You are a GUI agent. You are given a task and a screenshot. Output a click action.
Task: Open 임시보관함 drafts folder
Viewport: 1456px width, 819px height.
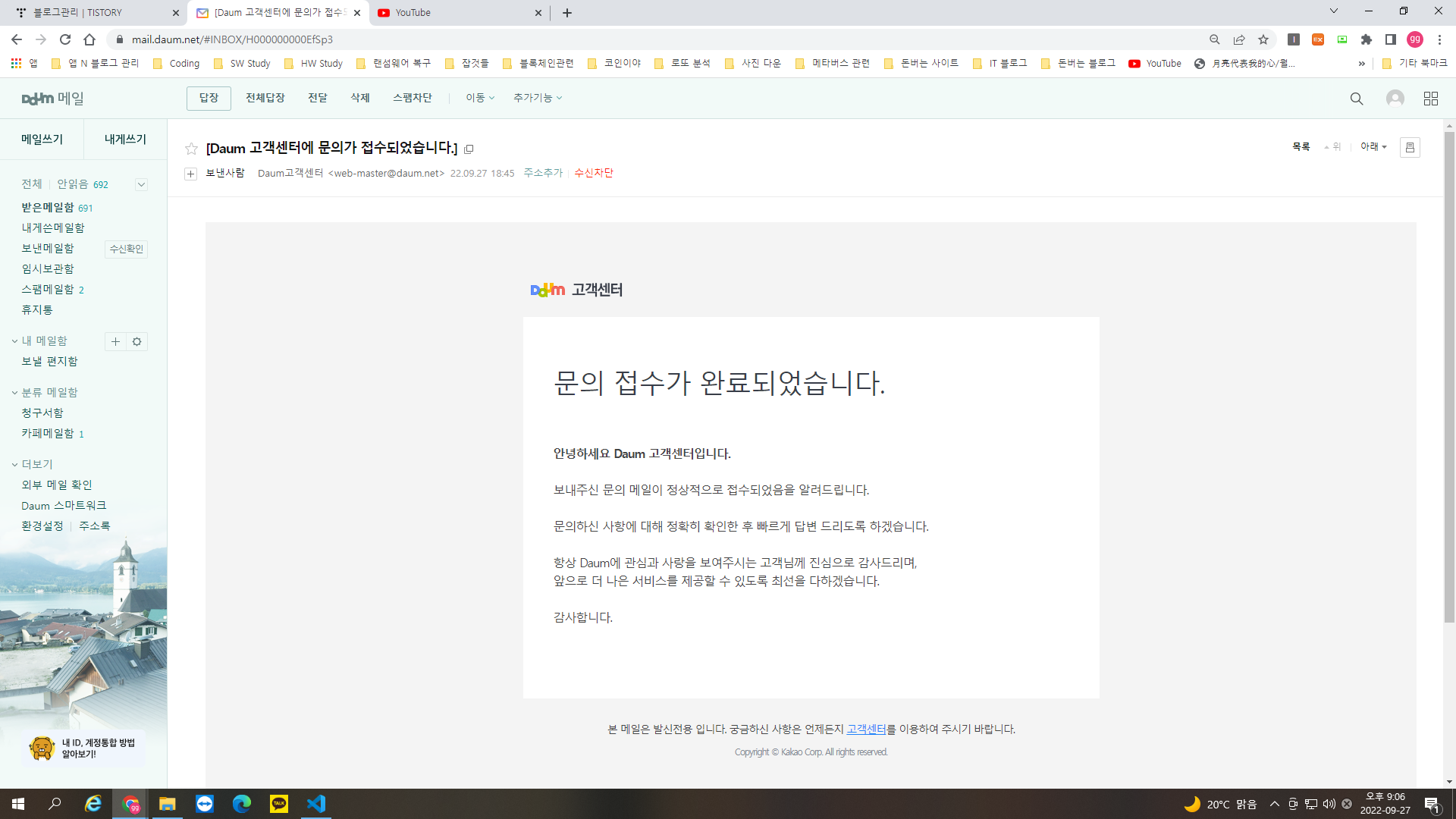[48, 269]
